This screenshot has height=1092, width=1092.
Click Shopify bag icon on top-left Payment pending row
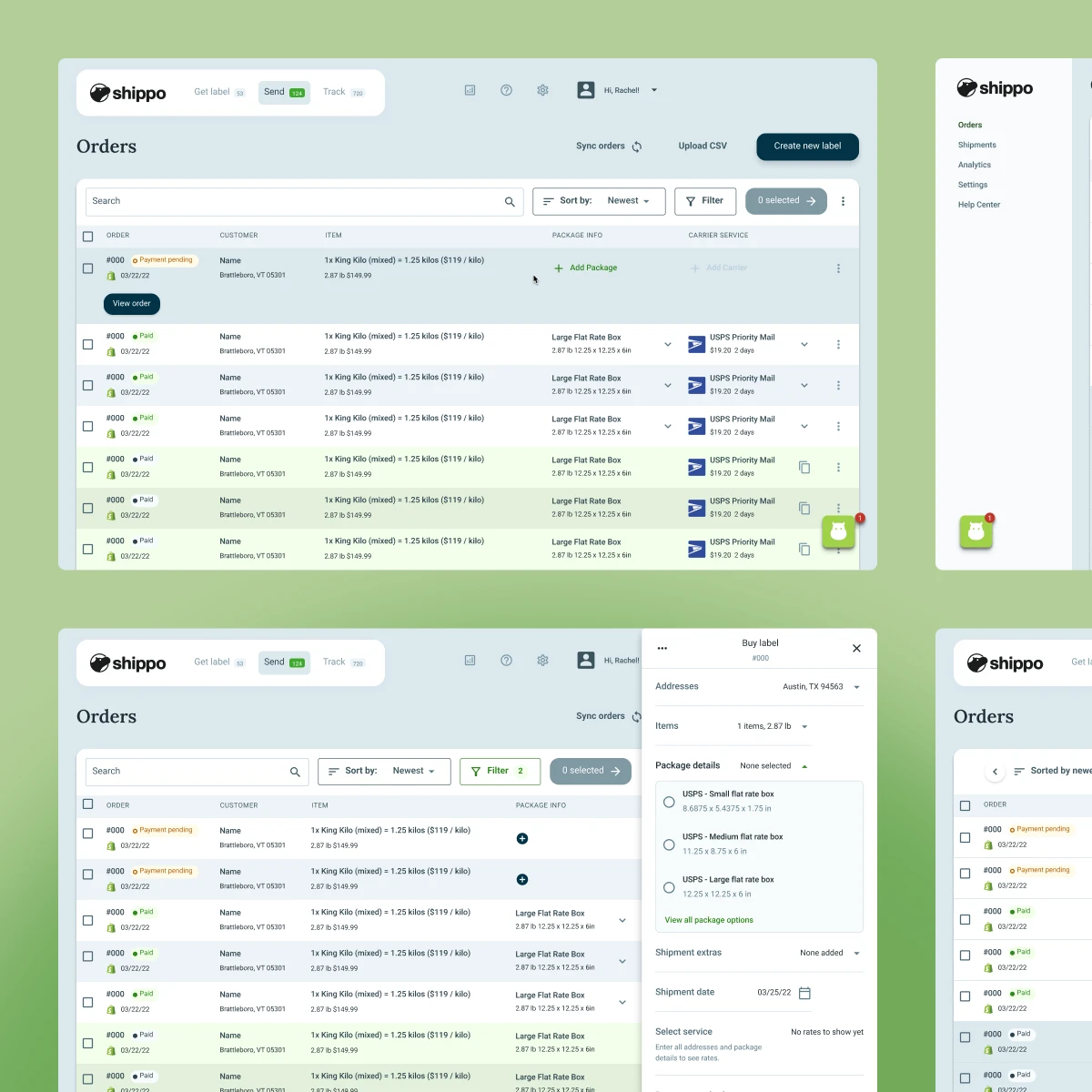(111, 276)
